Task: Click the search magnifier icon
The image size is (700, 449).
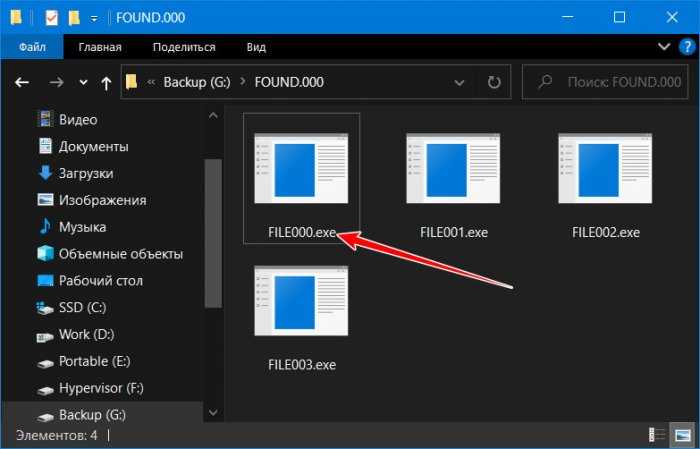Action: (545, 82)
